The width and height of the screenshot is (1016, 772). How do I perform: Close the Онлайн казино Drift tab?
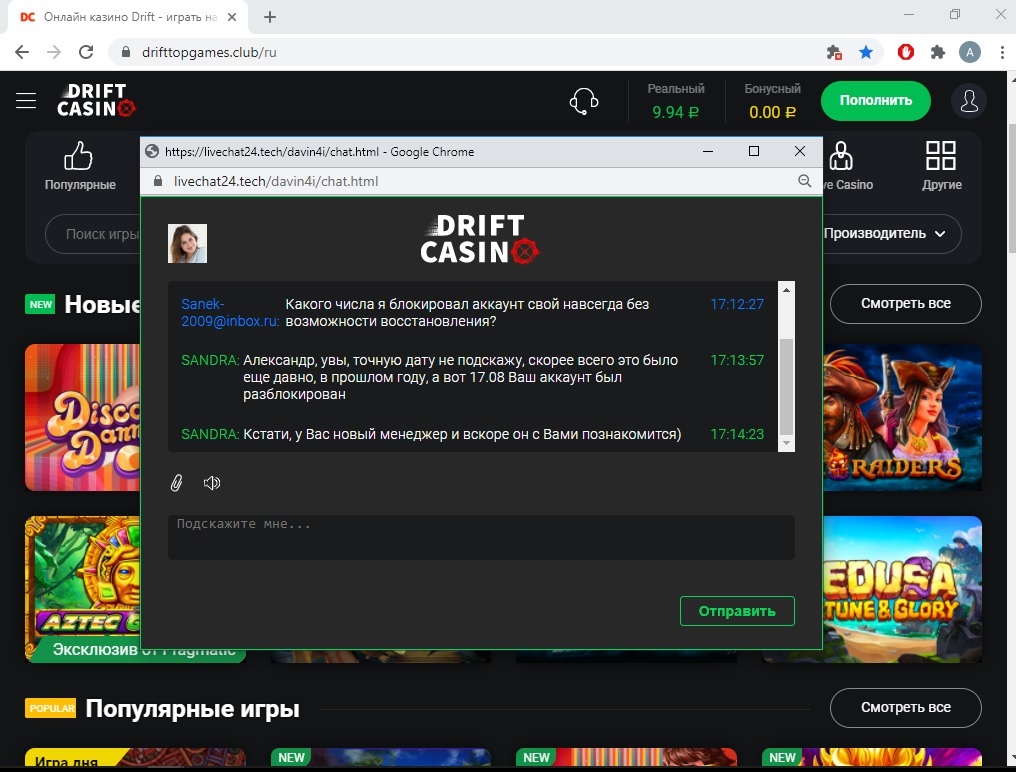point(232,18)
